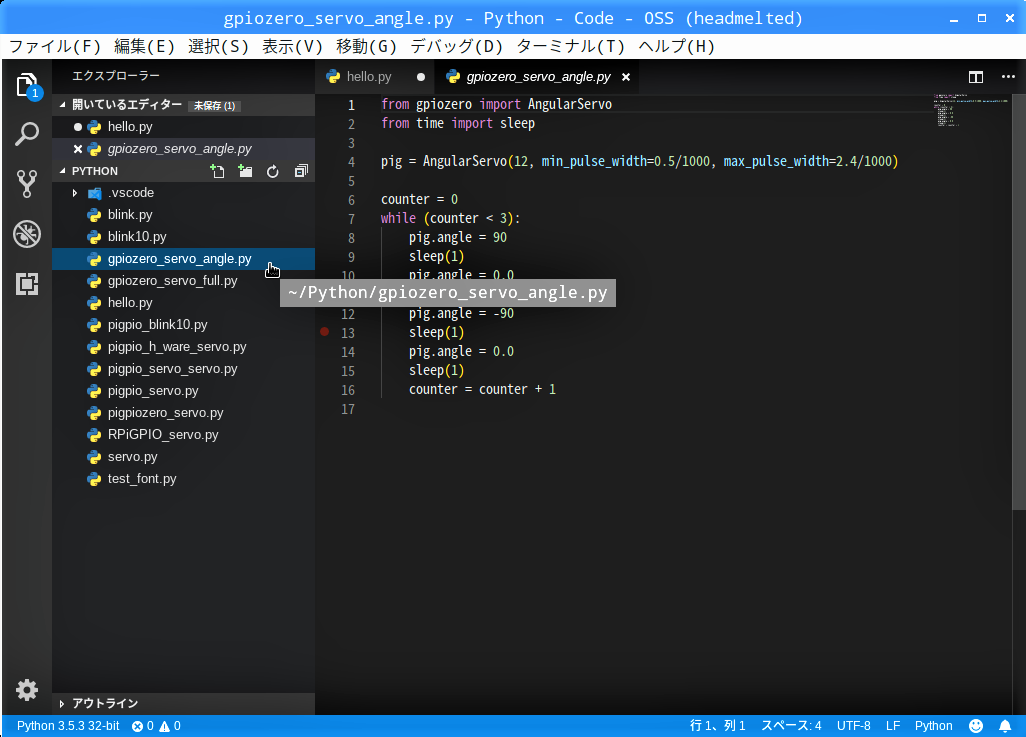Viewport: 1026px width, 737px height.
Task: Open the Debug menu
Action: coord(456,46)
